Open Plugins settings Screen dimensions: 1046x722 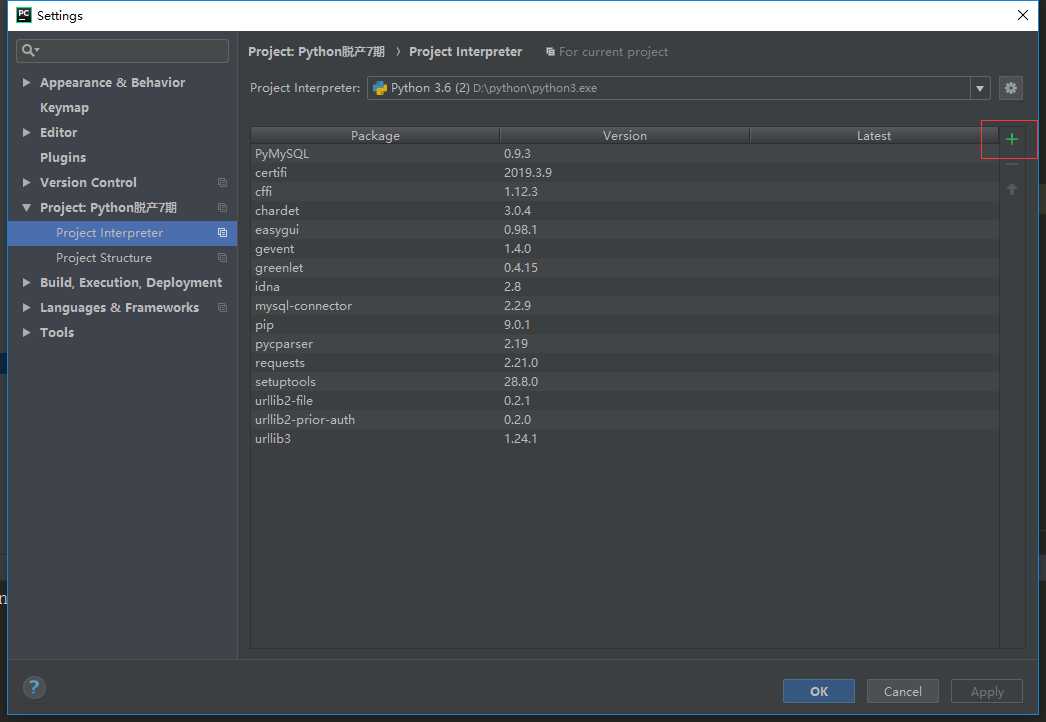point(63,157)
